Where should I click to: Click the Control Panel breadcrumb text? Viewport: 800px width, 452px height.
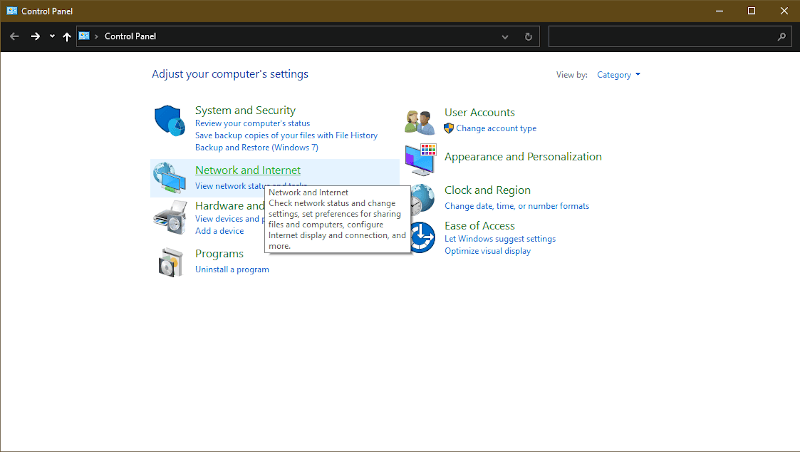130,36
